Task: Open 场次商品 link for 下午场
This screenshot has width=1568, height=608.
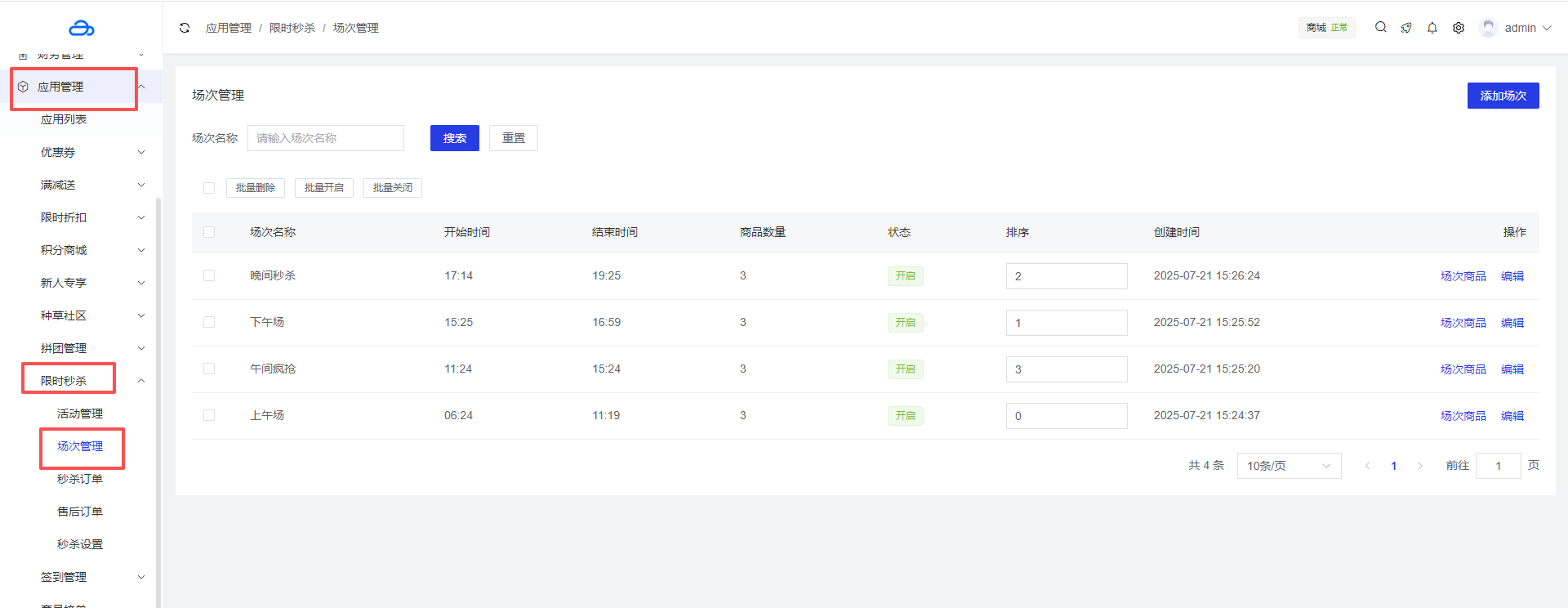Action: point(1463,323)
